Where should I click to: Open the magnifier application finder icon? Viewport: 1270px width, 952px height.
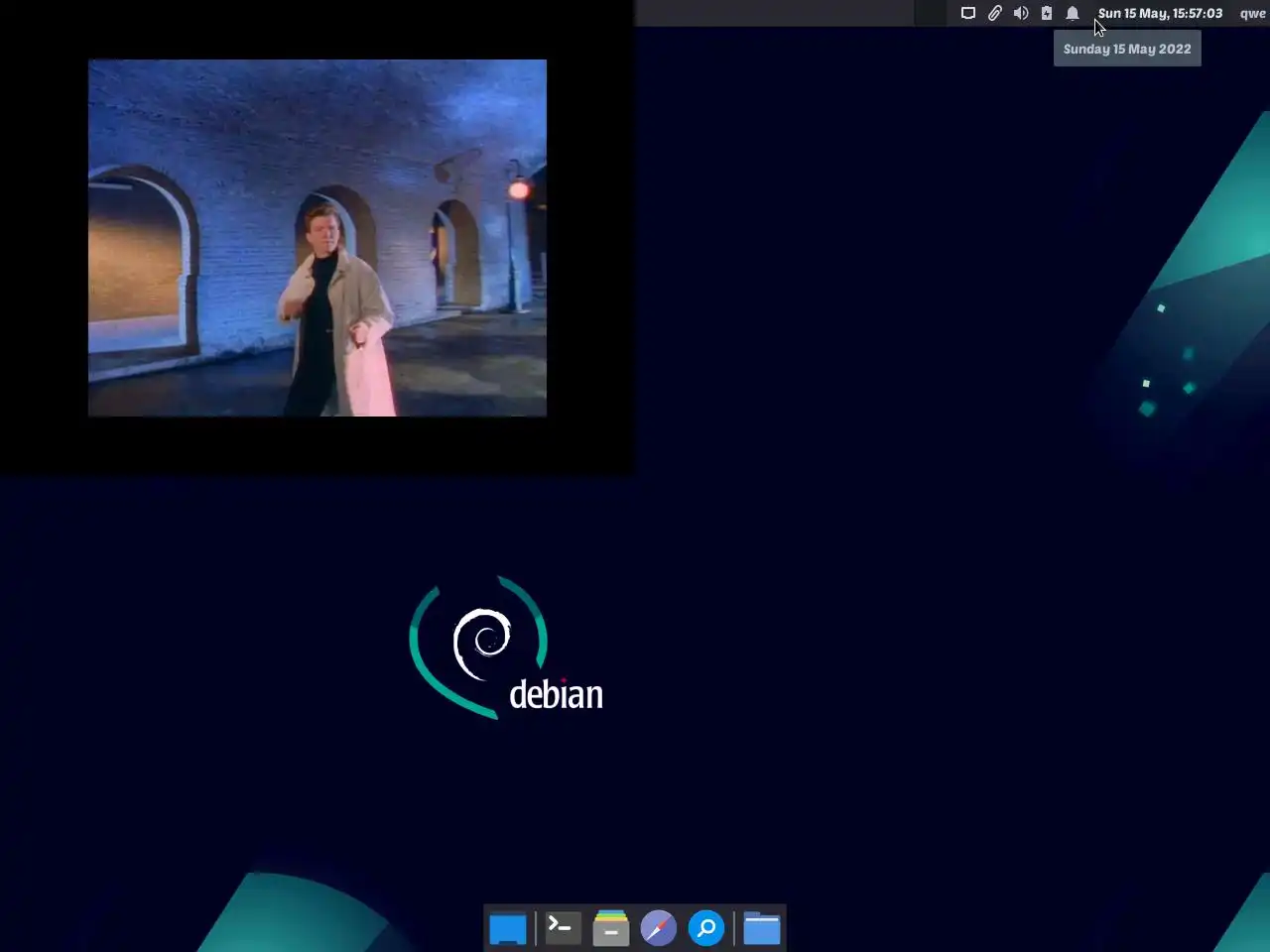pyautogui.click(x=705, y=928)
